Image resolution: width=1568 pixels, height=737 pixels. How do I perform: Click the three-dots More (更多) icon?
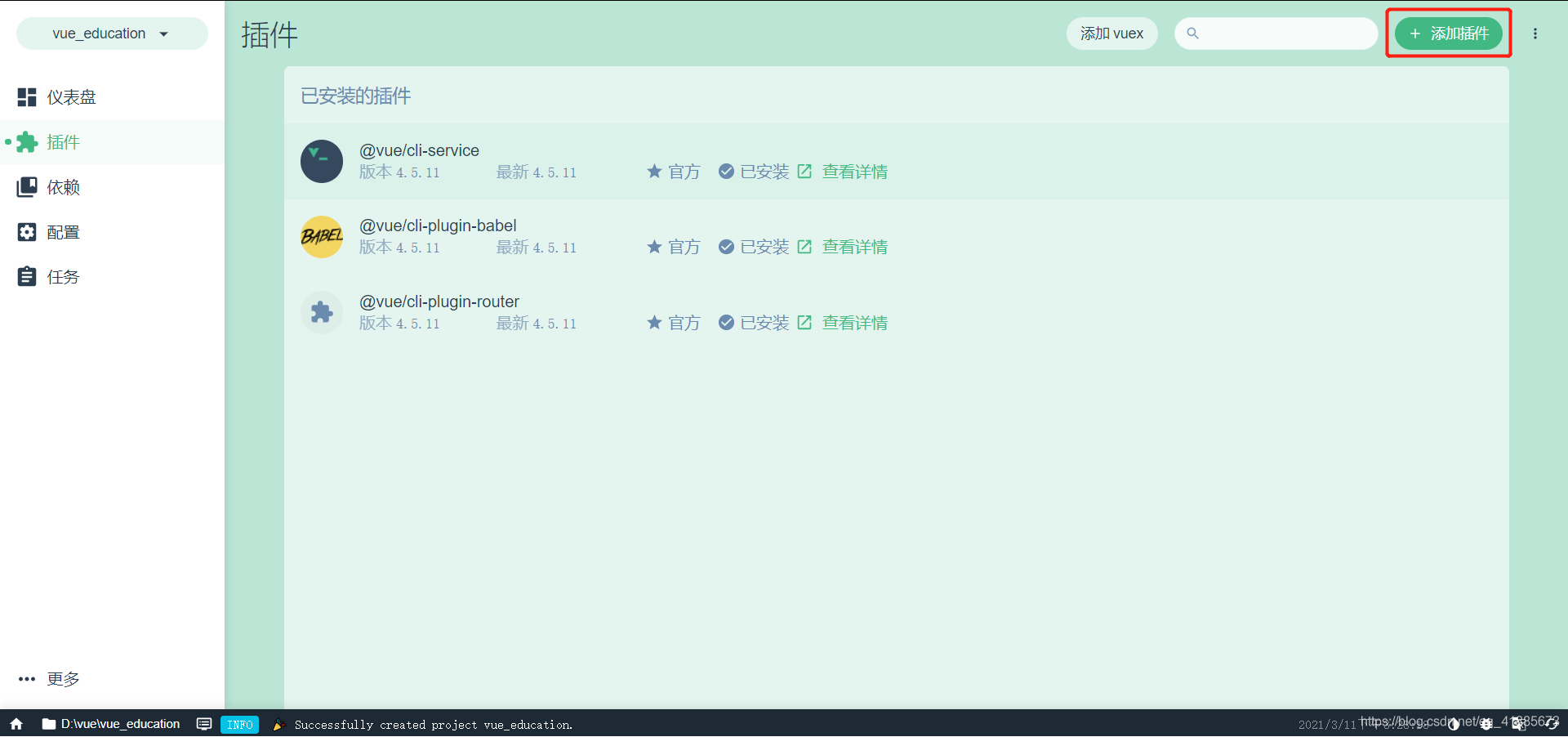27,679
